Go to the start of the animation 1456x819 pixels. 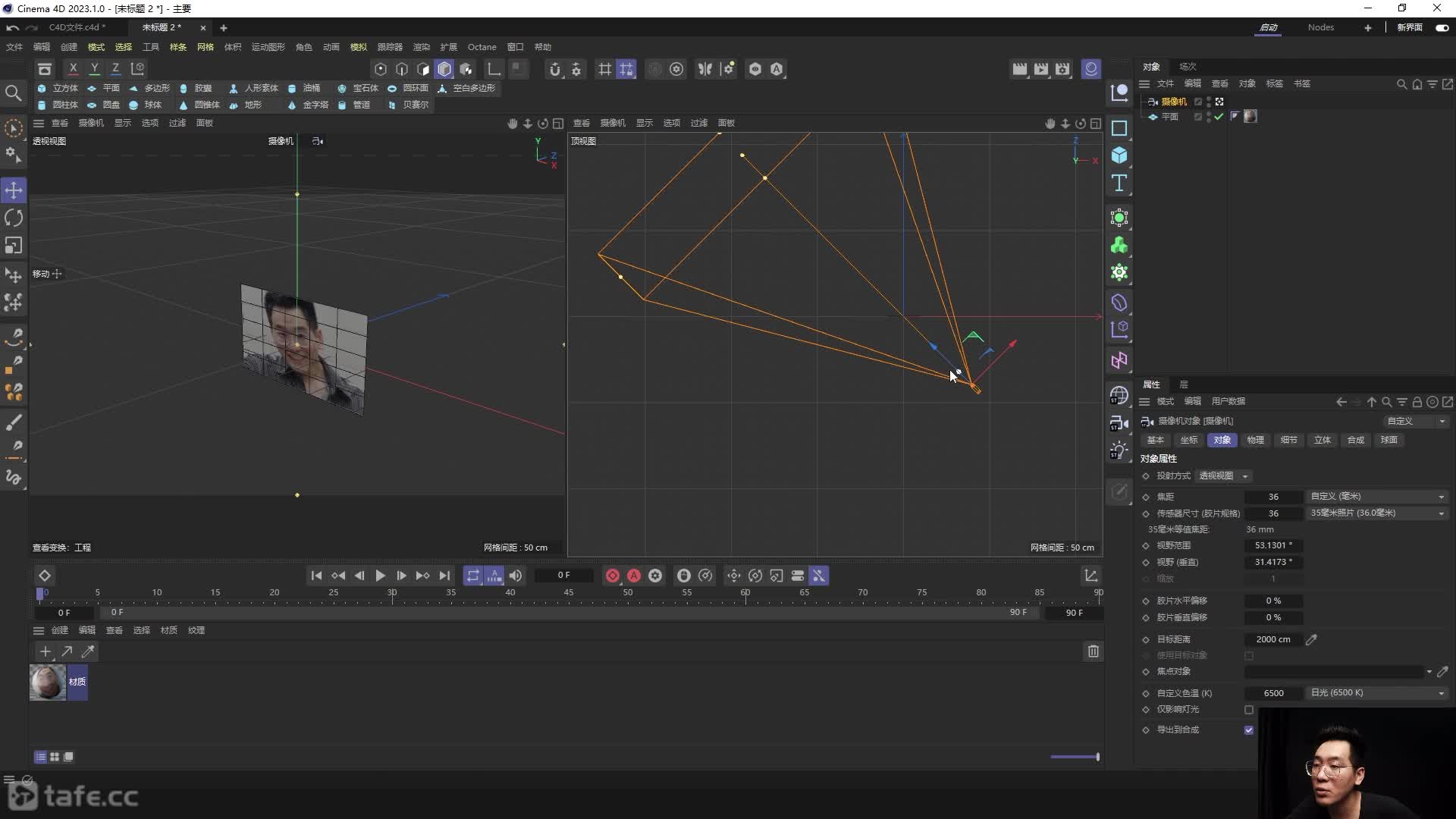(316, 576)
